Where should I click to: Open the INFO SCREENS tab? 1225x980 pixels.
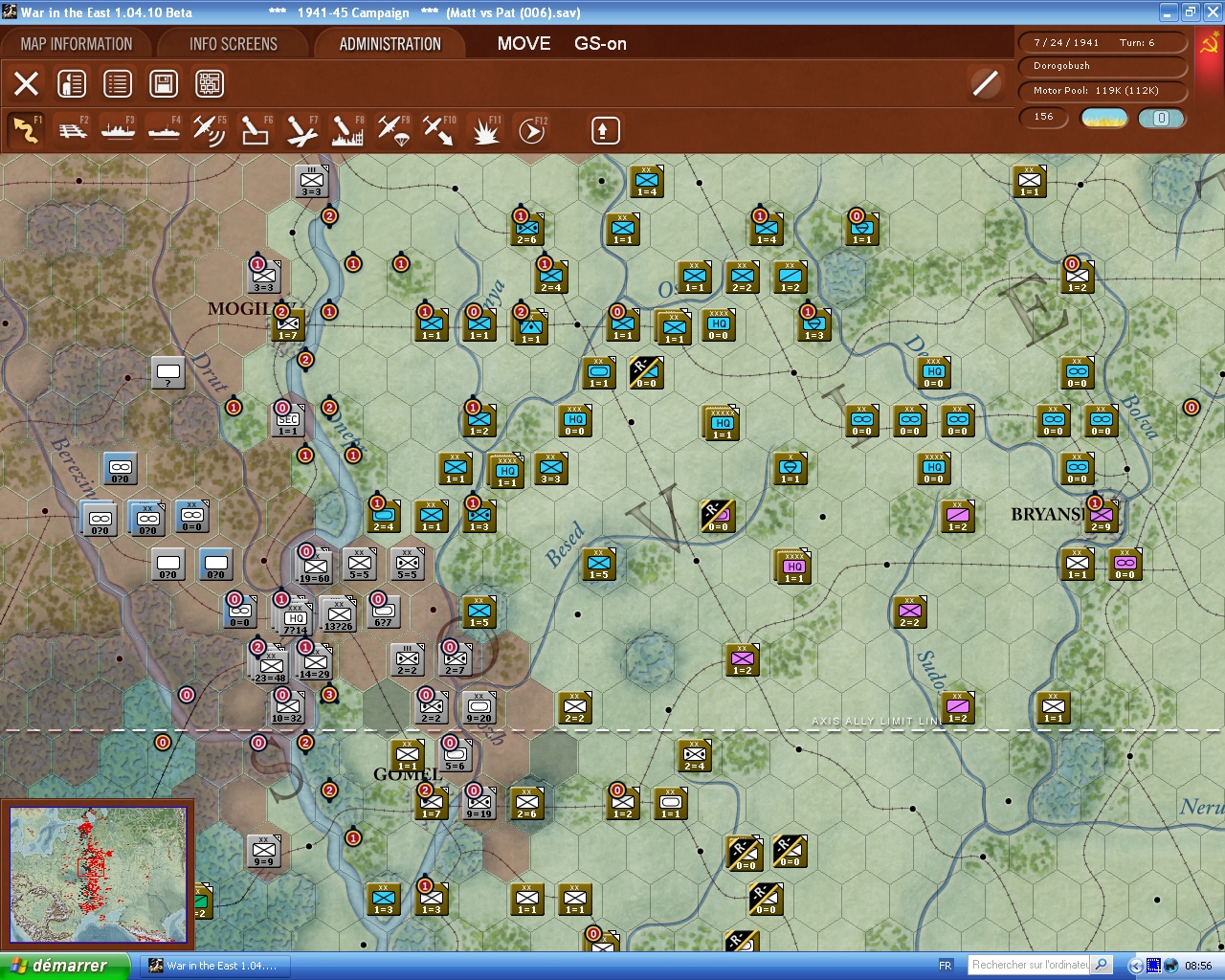coord(233,44)
